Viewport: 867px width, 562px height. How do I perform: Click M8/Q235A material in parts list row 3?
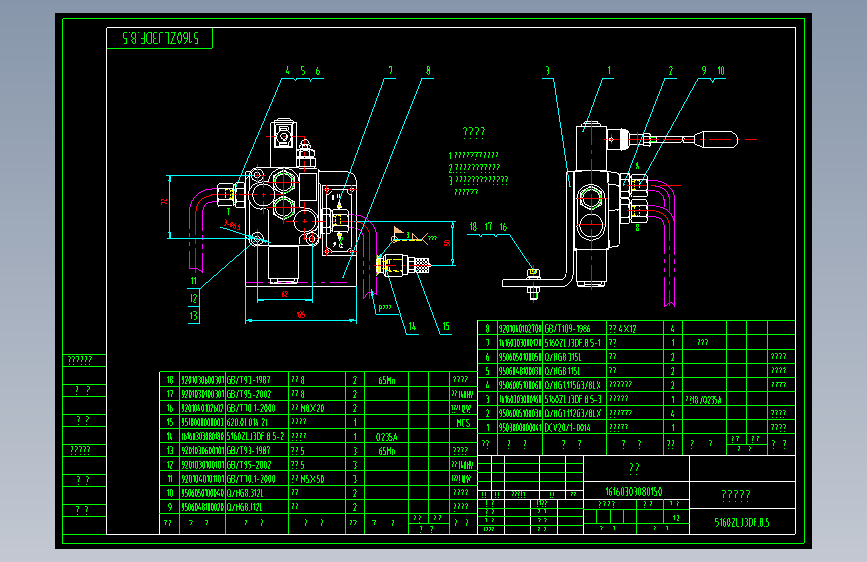[x=703, y=399]
